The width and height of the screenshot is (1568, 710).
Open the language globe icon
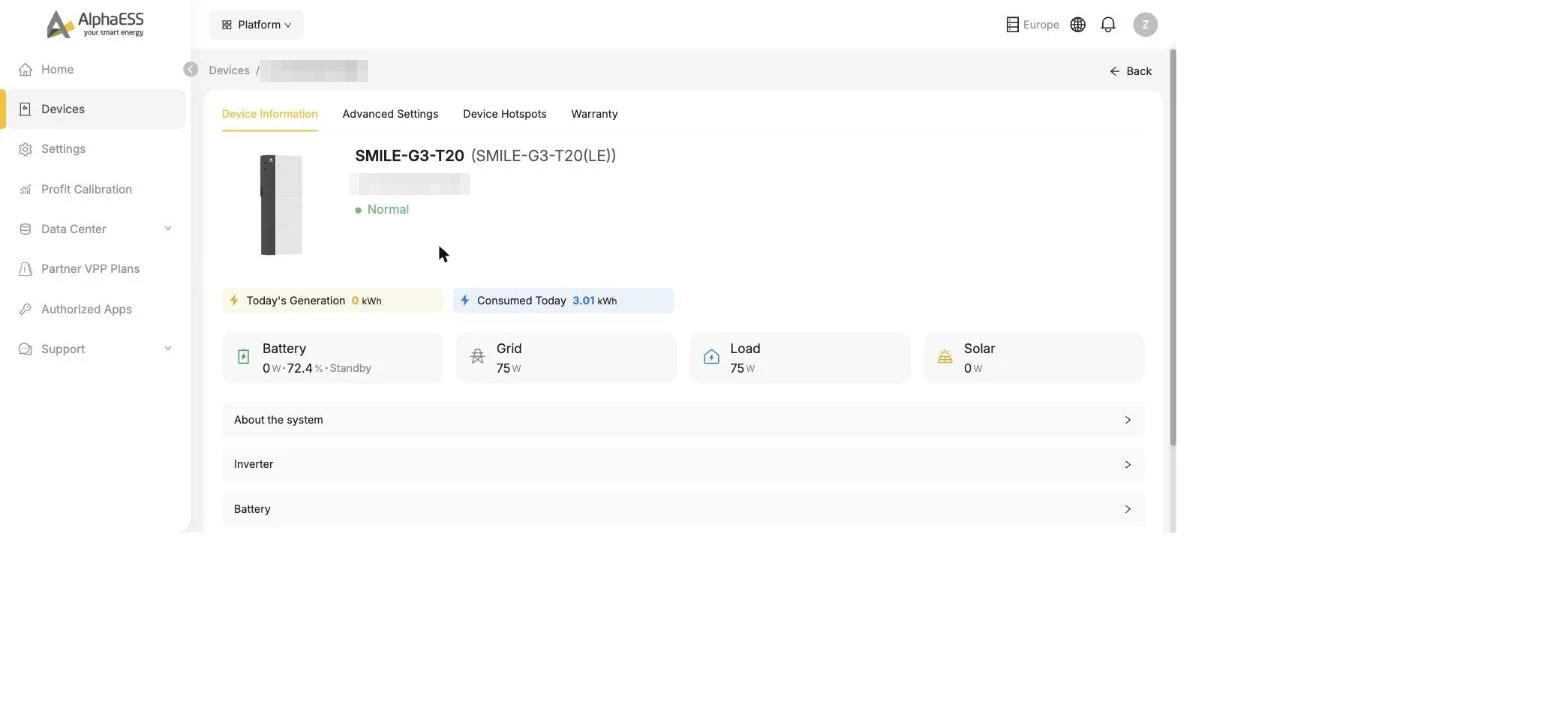click(1077, 25)
